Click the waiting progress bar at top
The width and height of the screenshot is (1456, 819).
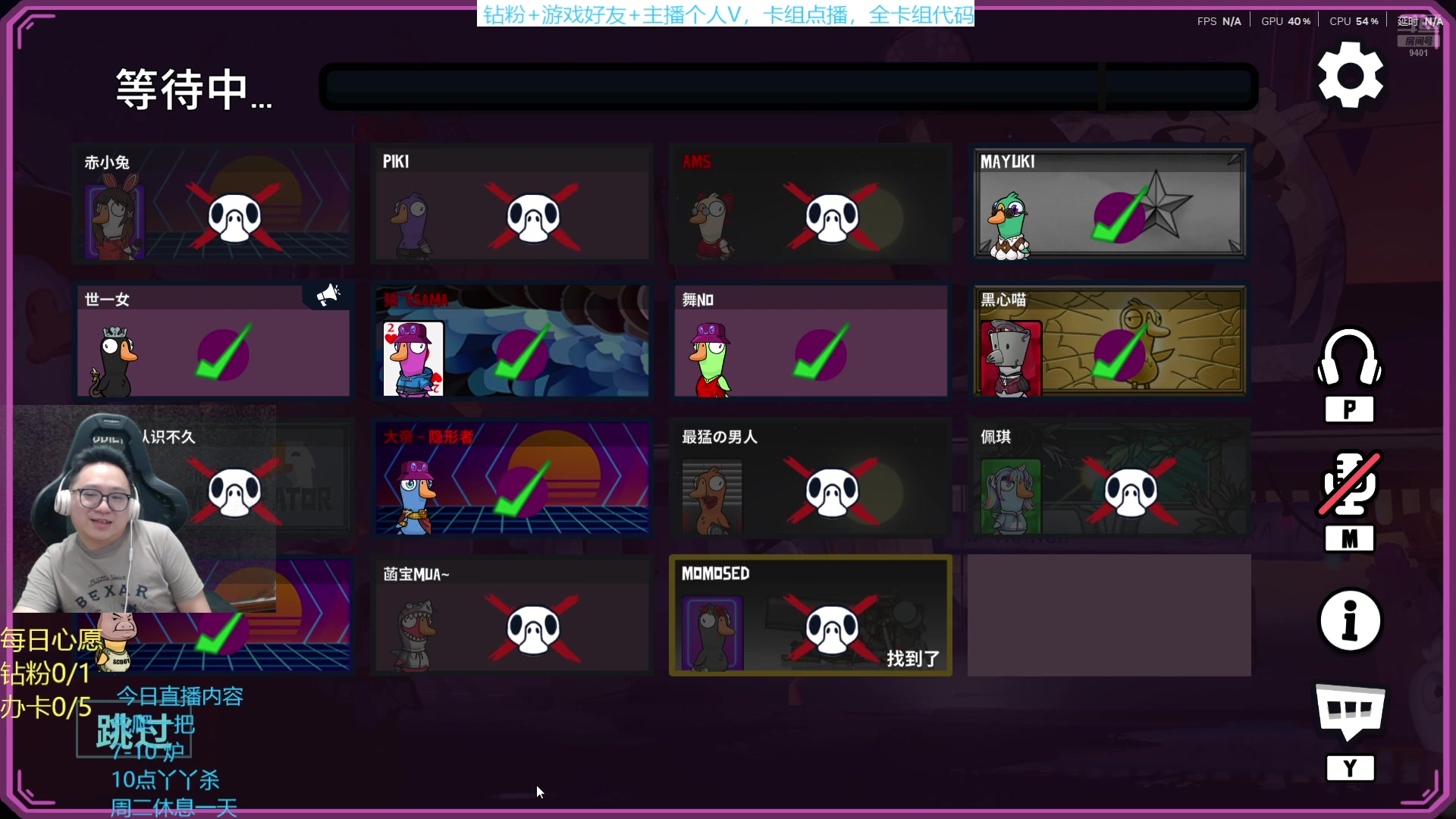click(789, 86)
